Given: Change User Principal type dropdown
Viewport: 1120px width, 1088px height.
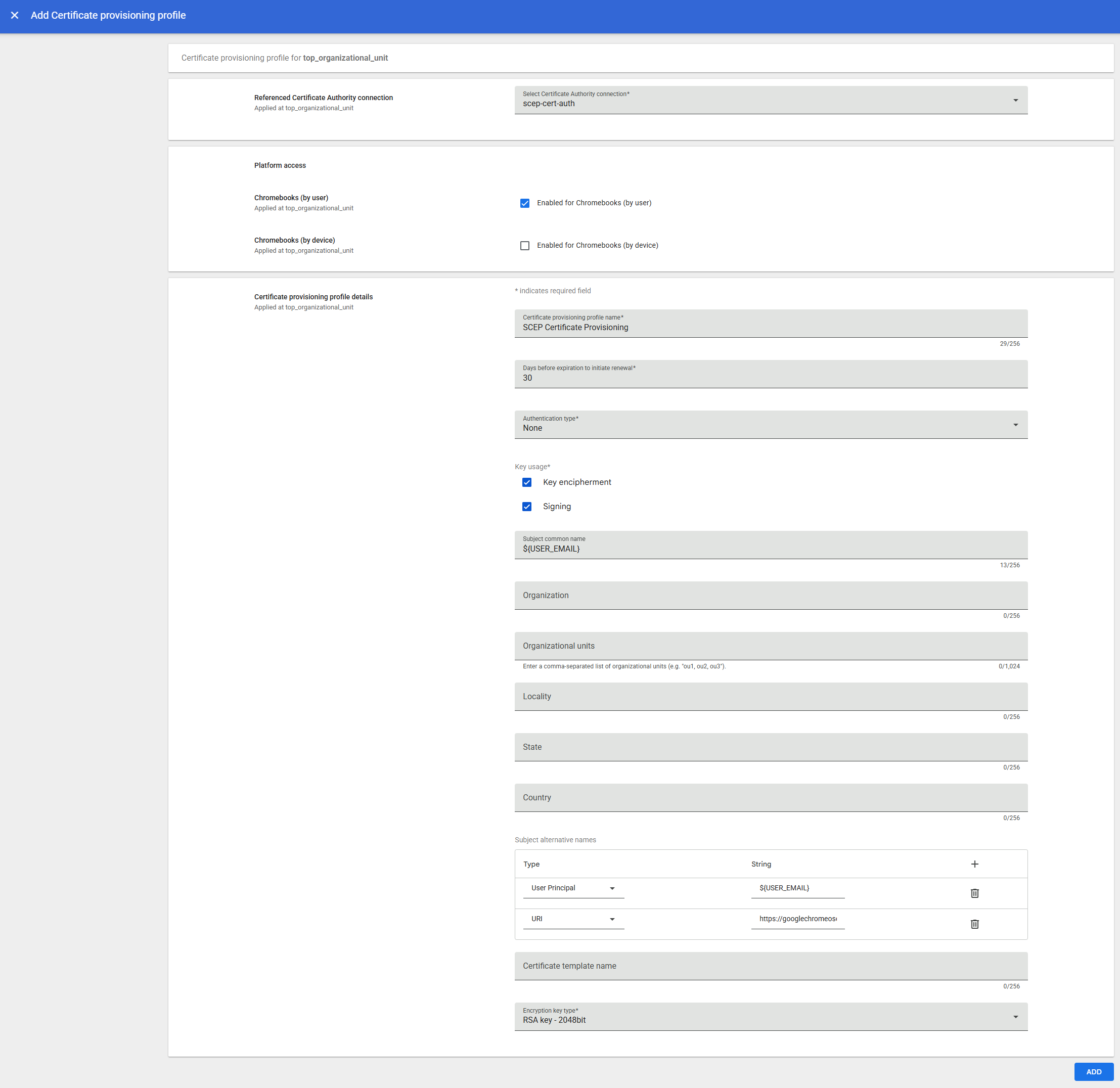Looking at the screenshot, I should coord(573,888).
